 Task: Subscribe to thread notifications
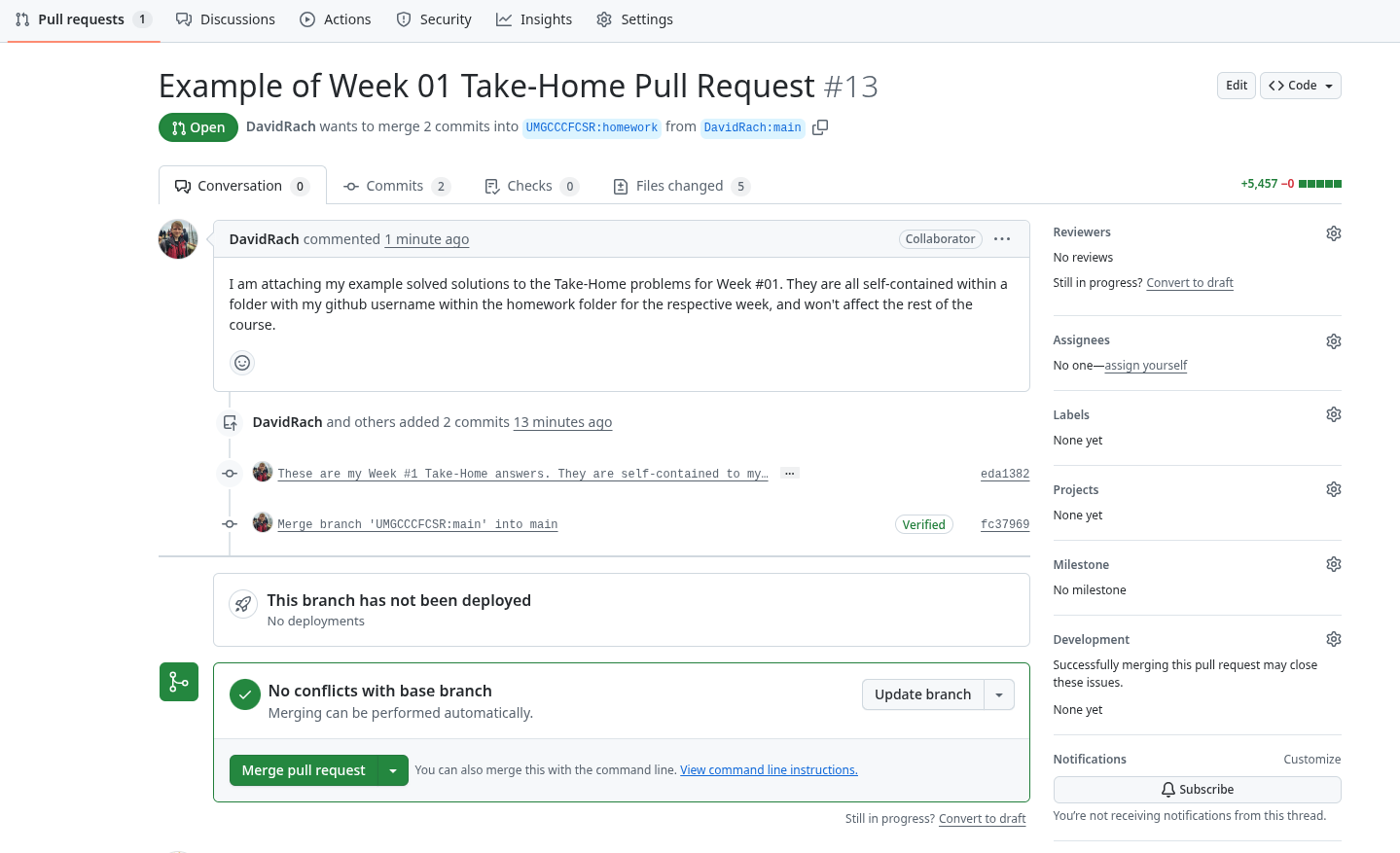click(x=1197, y=790)
